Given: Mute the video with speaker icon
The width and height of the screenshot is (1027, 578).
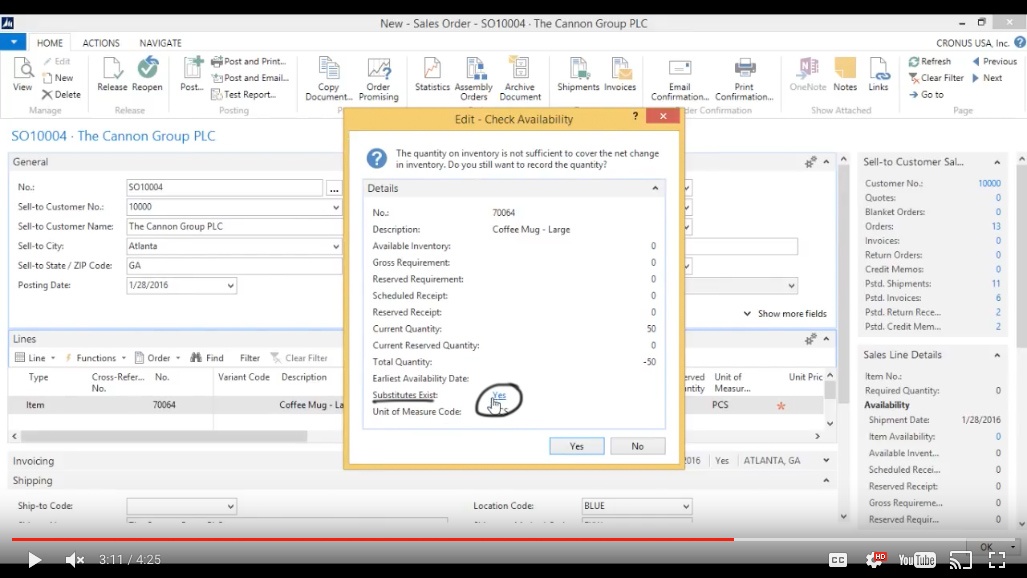Looking at the screenshot, I should tap(74, 560).
